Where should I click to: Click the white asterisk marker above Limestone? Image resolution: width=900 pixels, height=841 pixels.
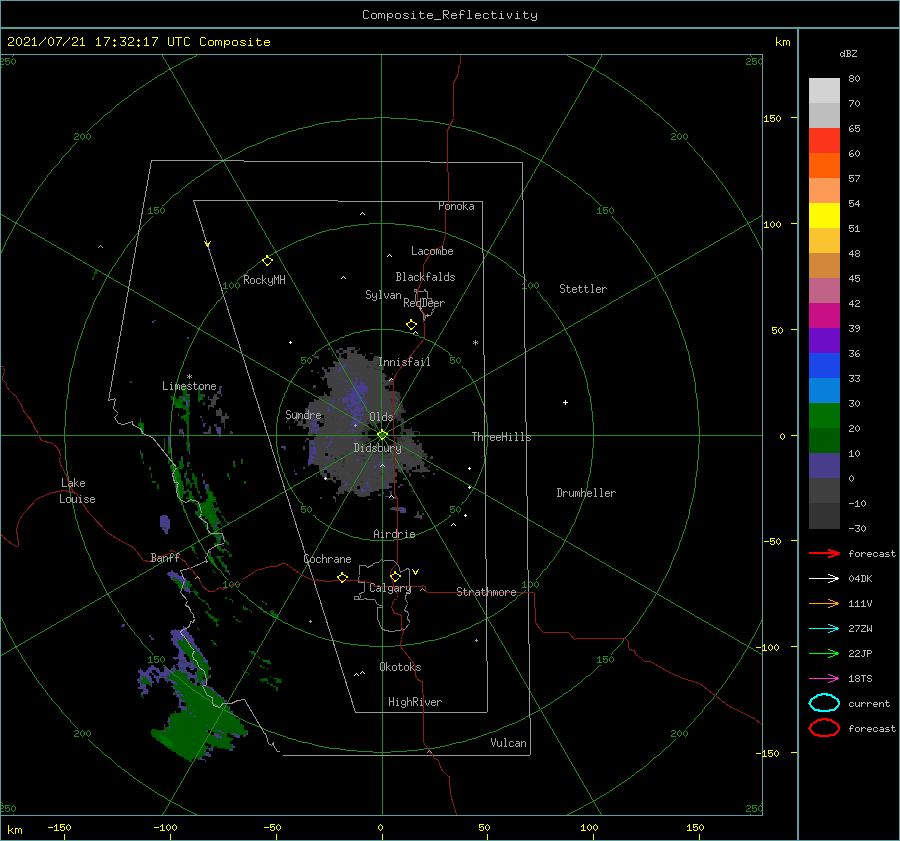189,377
